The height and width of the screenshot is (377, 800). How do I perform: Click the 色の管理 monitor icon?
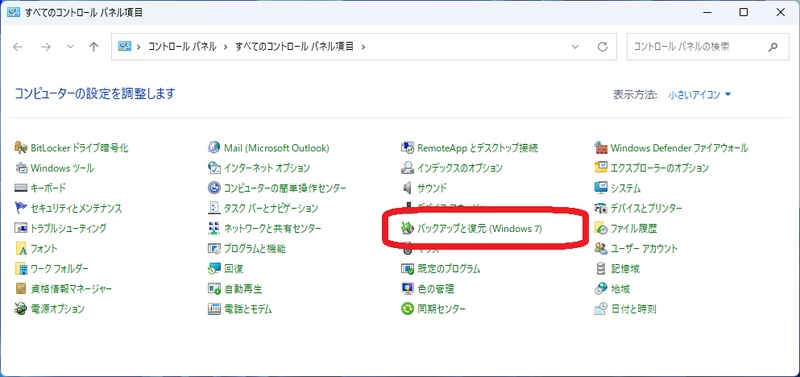[x=407, y=289]
